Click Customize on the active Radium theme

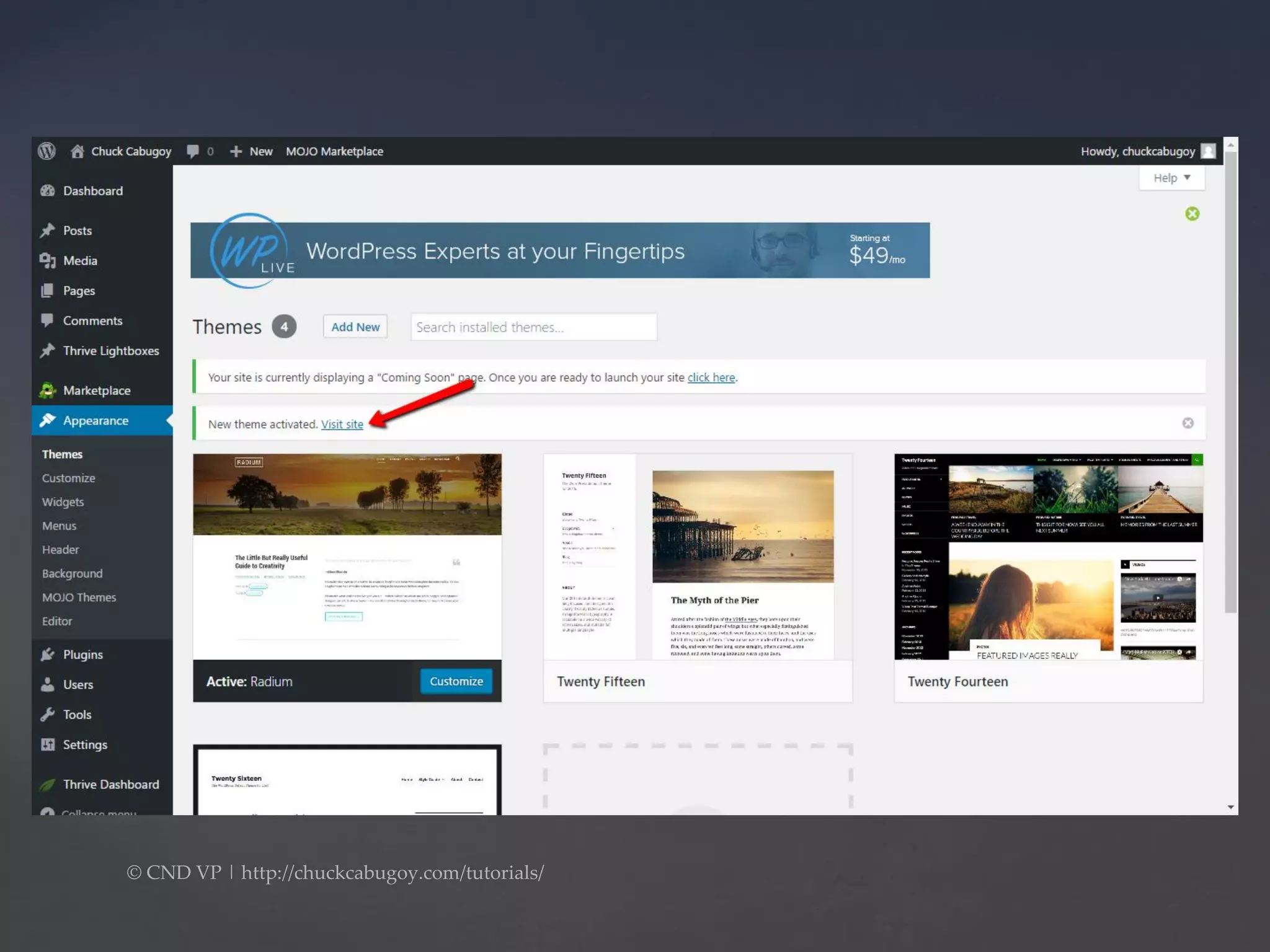(x=456, y=681)
